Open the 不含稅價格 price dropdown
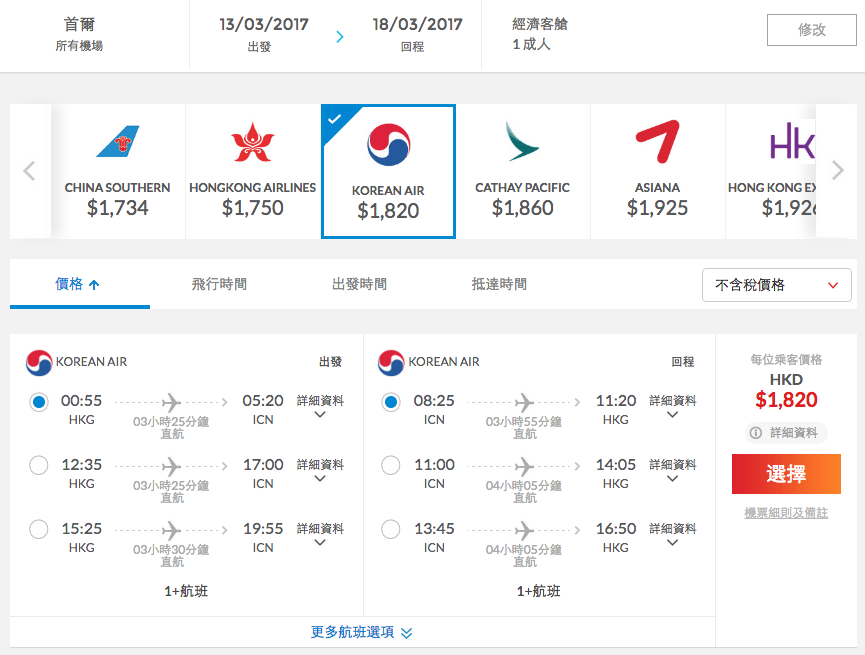865x655 pixels. pyautogui.click(x=776, y=285)
